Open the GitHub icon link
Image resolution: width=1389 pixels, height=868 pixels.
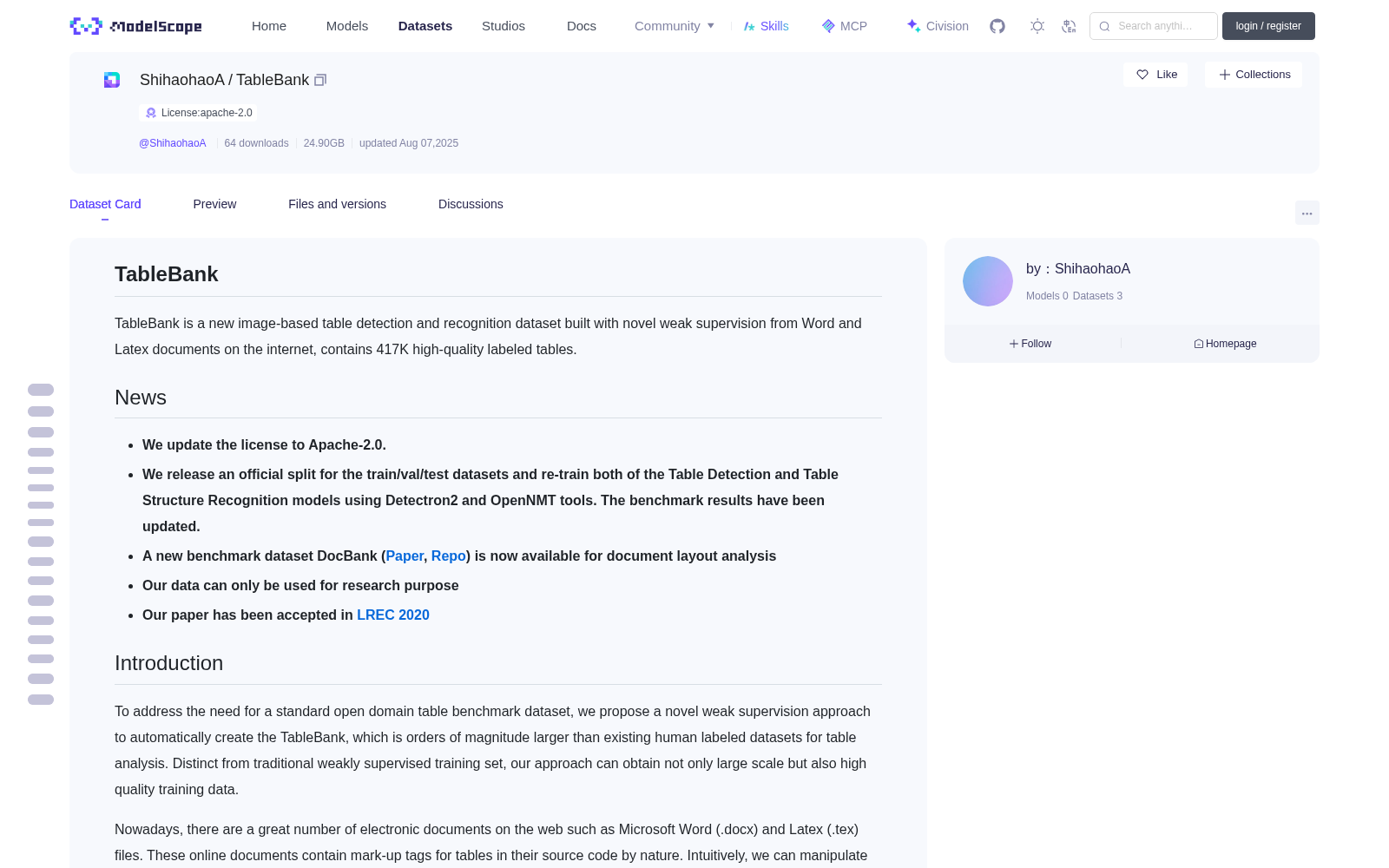click(997, 26)
